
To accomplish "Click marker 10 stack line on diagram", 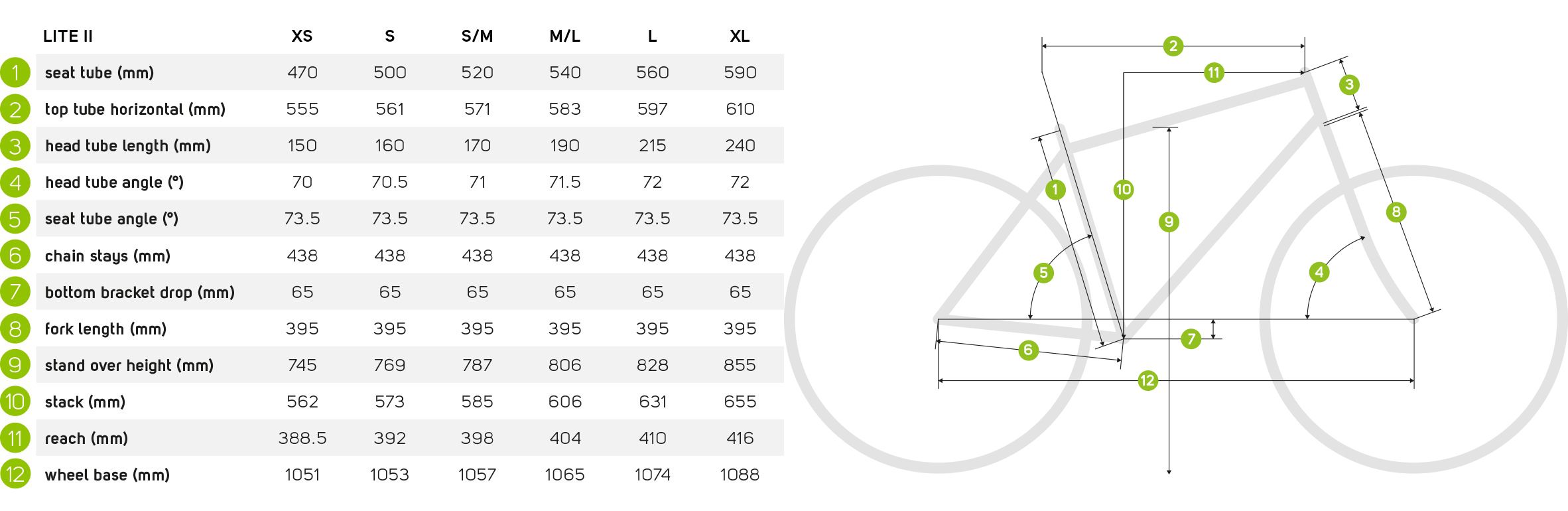I will (1123, 190).
